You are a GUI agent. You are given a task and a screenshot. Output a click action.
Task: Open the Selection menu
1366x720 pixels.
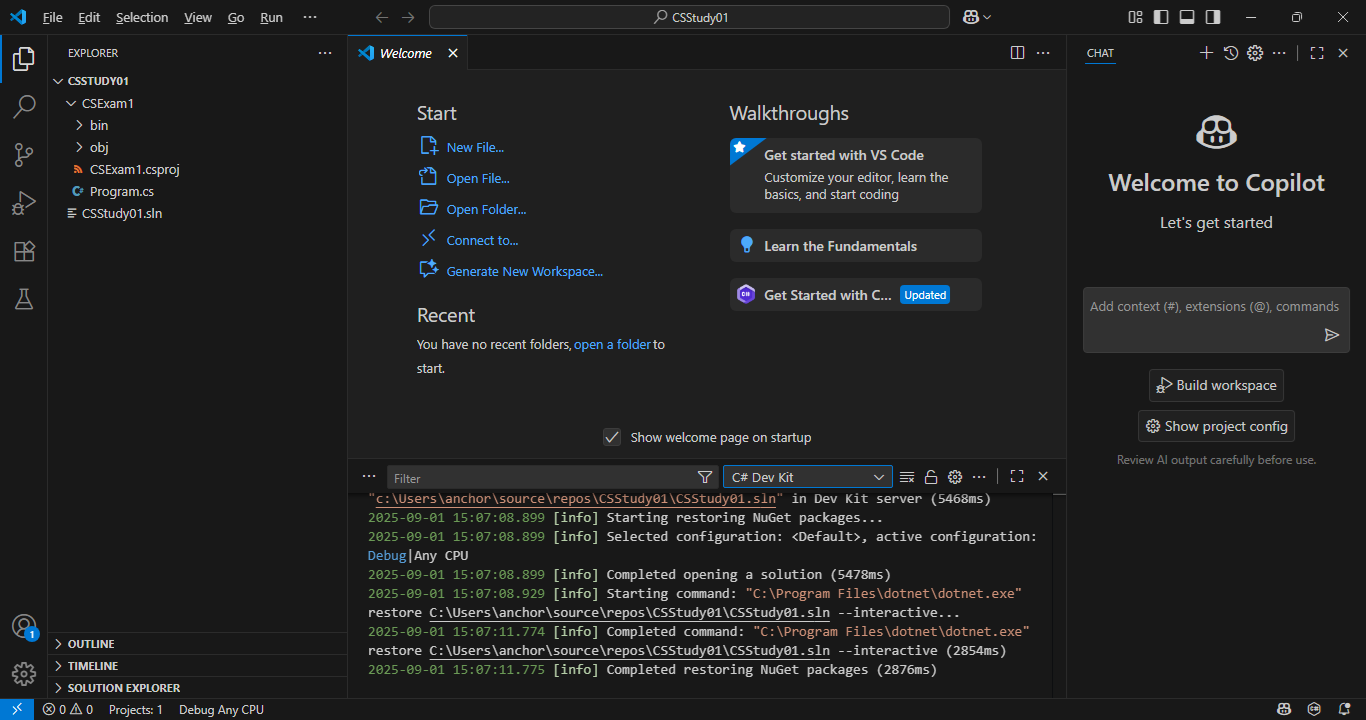[142, 17]
